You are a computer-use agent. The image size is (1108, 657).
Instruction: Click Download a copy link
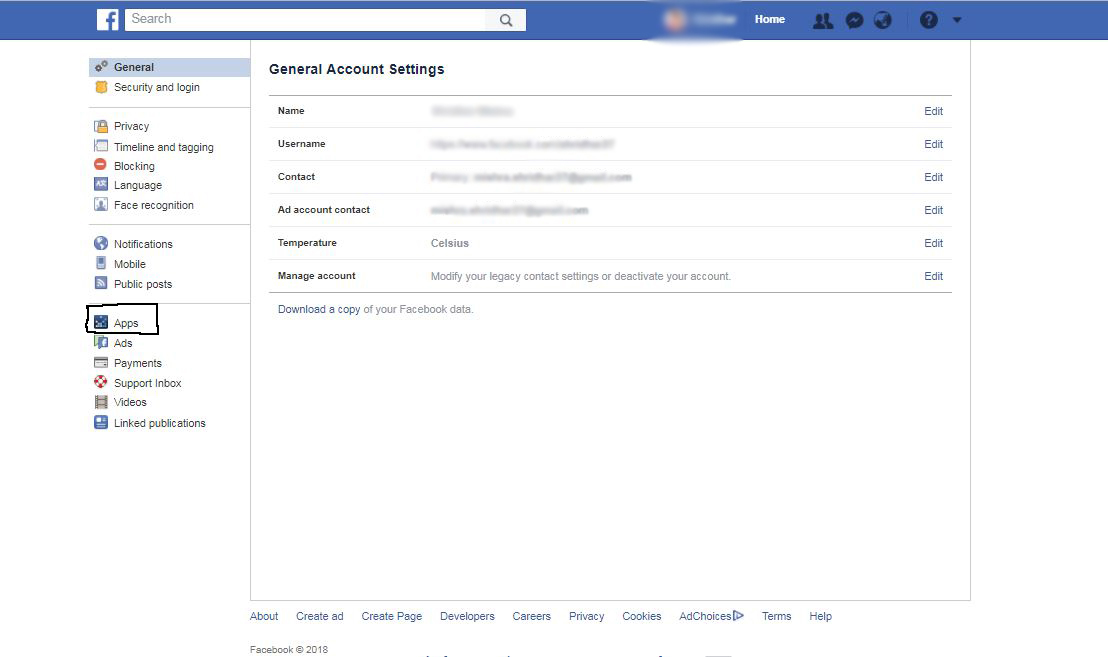coord(319,309)
